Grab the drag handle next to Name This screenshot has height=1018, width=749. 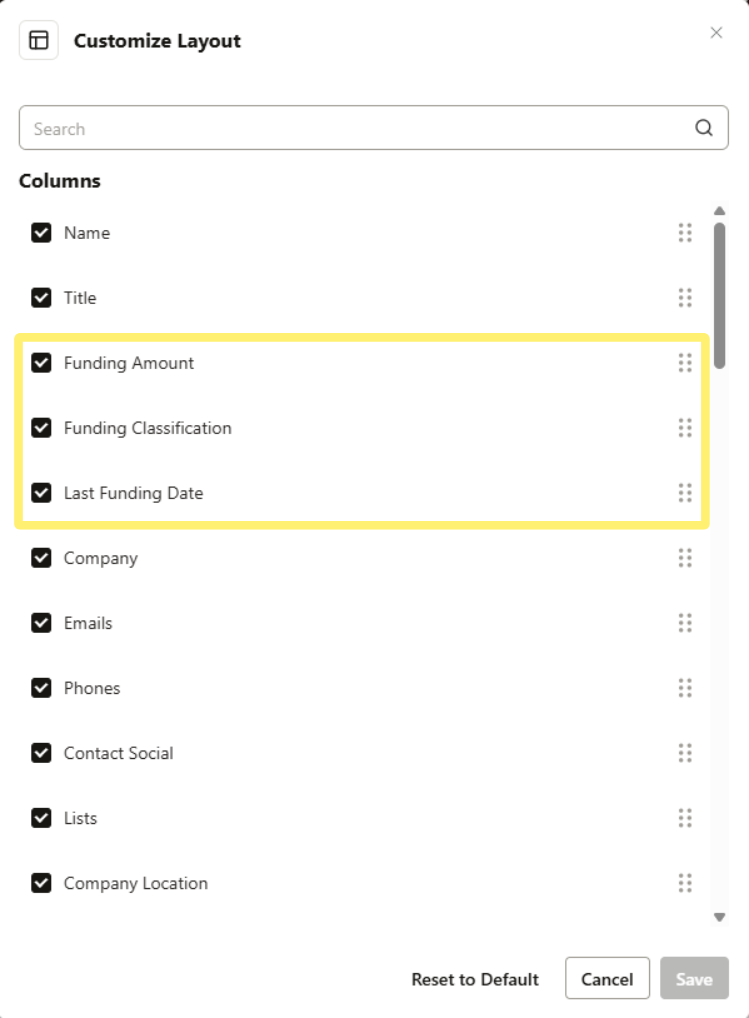click(686, 232)
